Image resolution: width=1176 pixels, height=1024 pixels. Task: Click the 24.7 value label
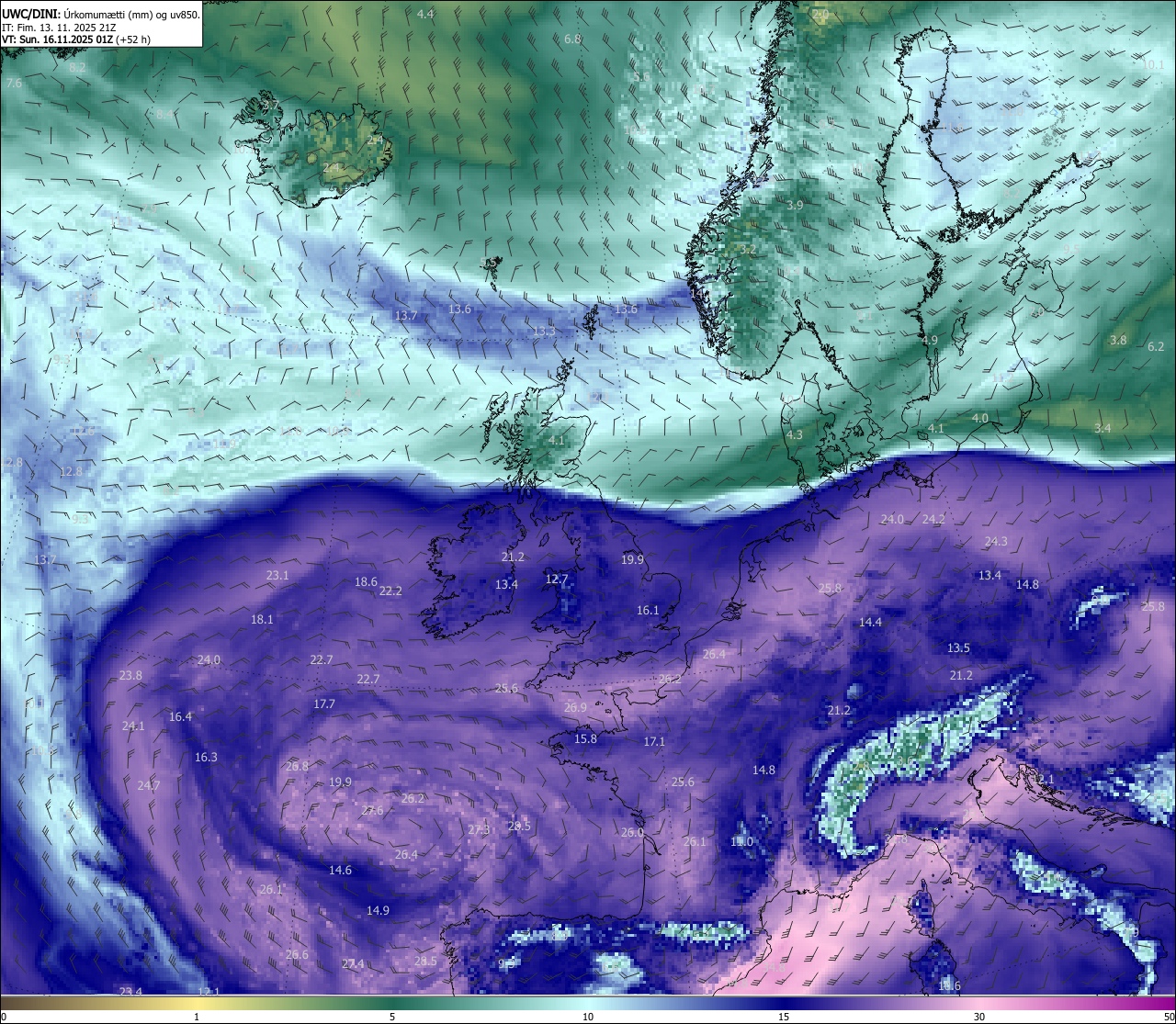pos(149,785)
